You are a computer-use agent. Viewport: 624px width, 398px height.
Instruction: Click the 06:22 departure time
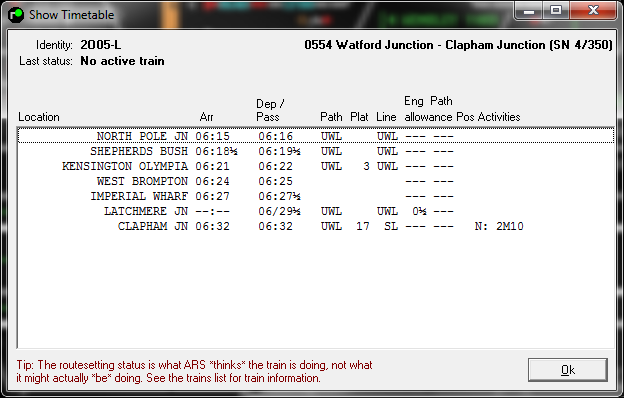(275, 166)
